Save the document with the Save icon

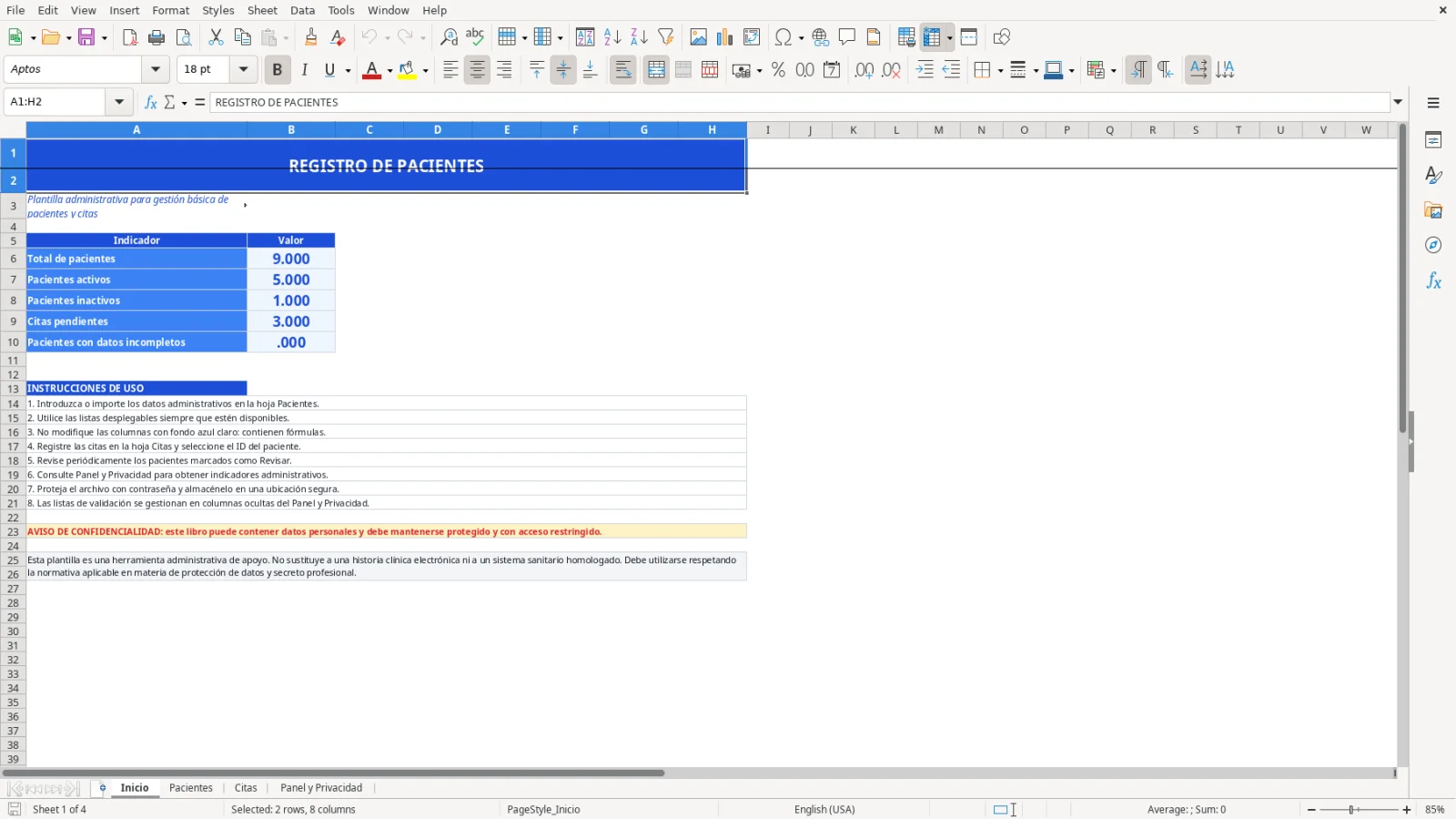[87, 37]
